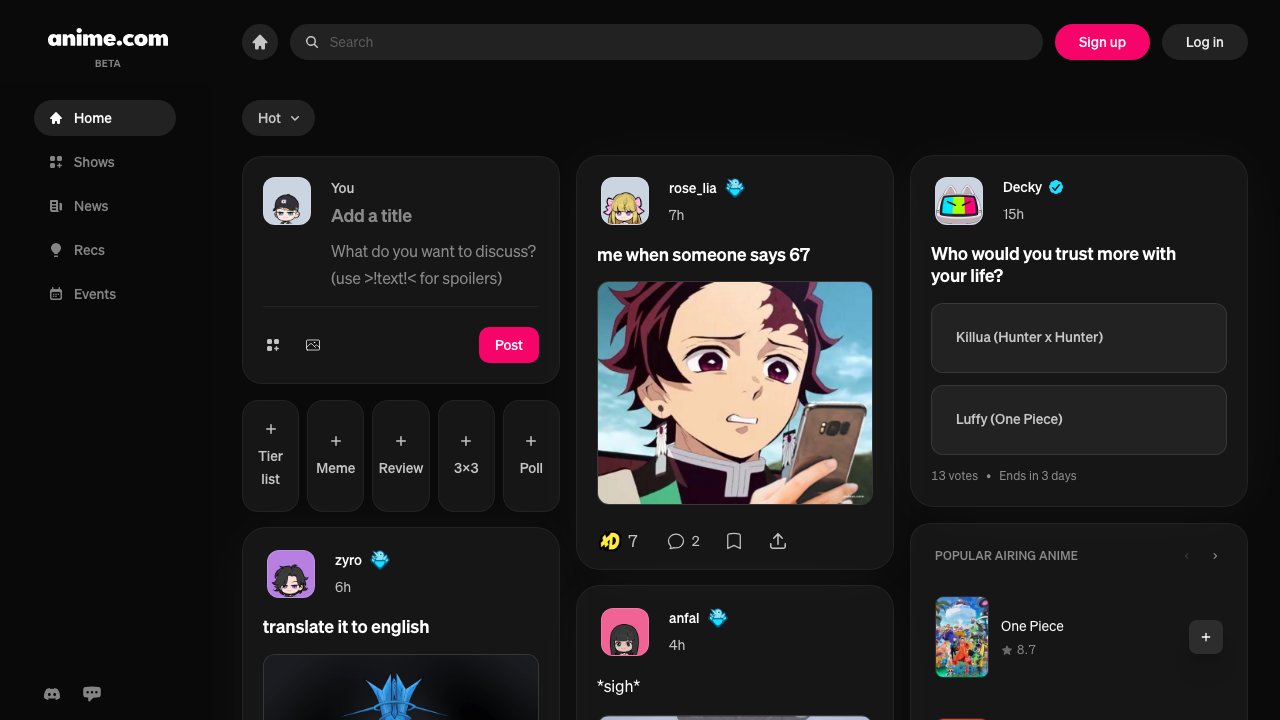Click the Log in button
Screen dimensions: 1280x720
pyautogui.click(x=1205, y=42)
